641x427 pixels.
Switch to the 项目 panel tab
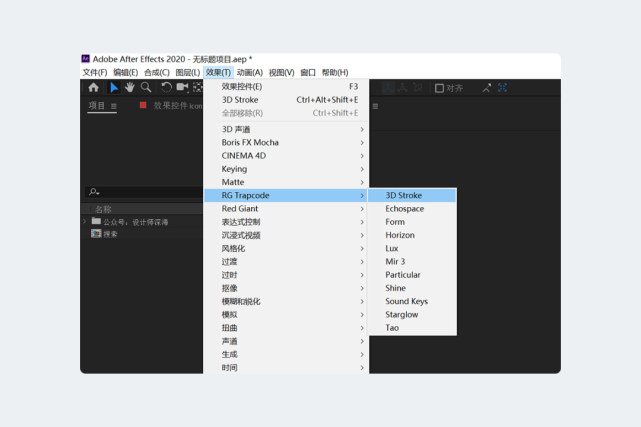[96, 106]
